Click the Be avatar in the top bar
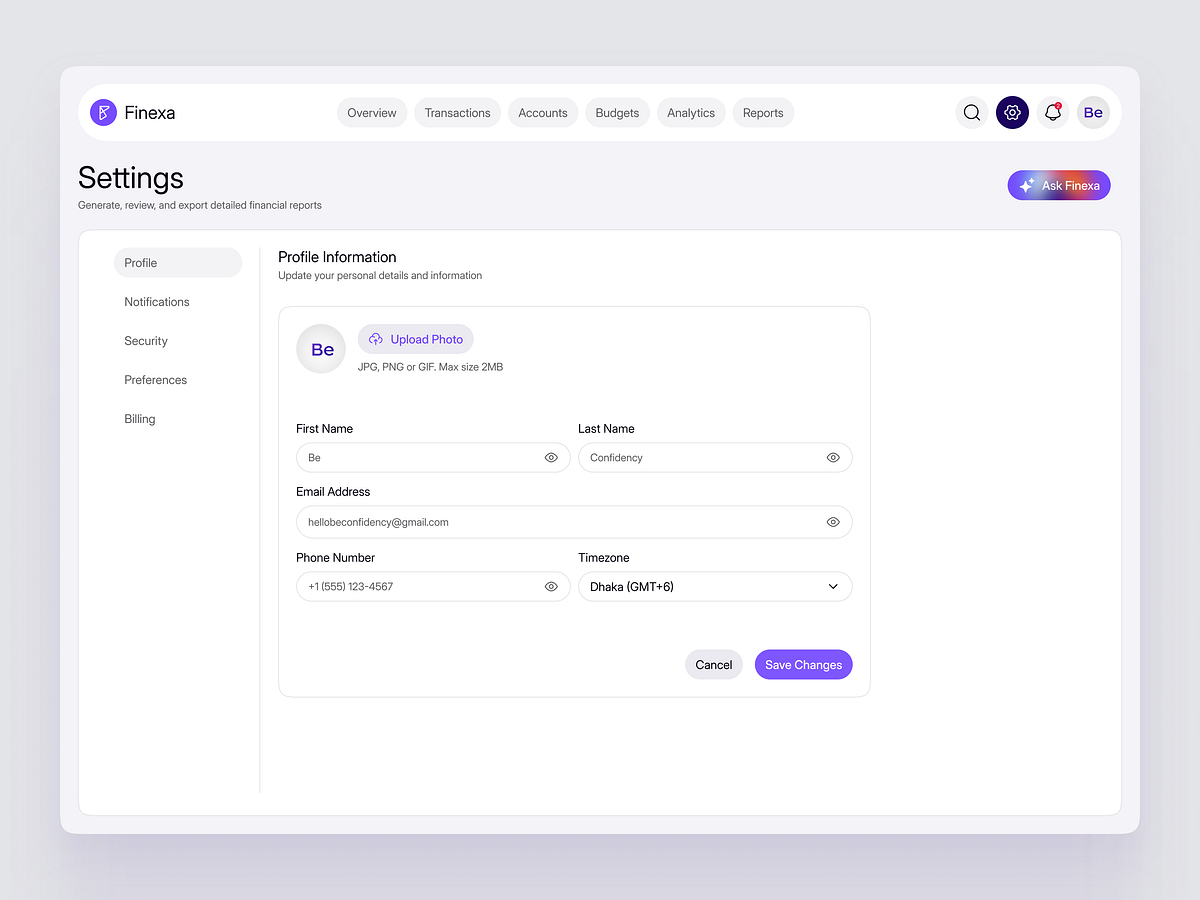Image resolution: width=1200 pixels, height=900 pixels. tap(1093, 112)
